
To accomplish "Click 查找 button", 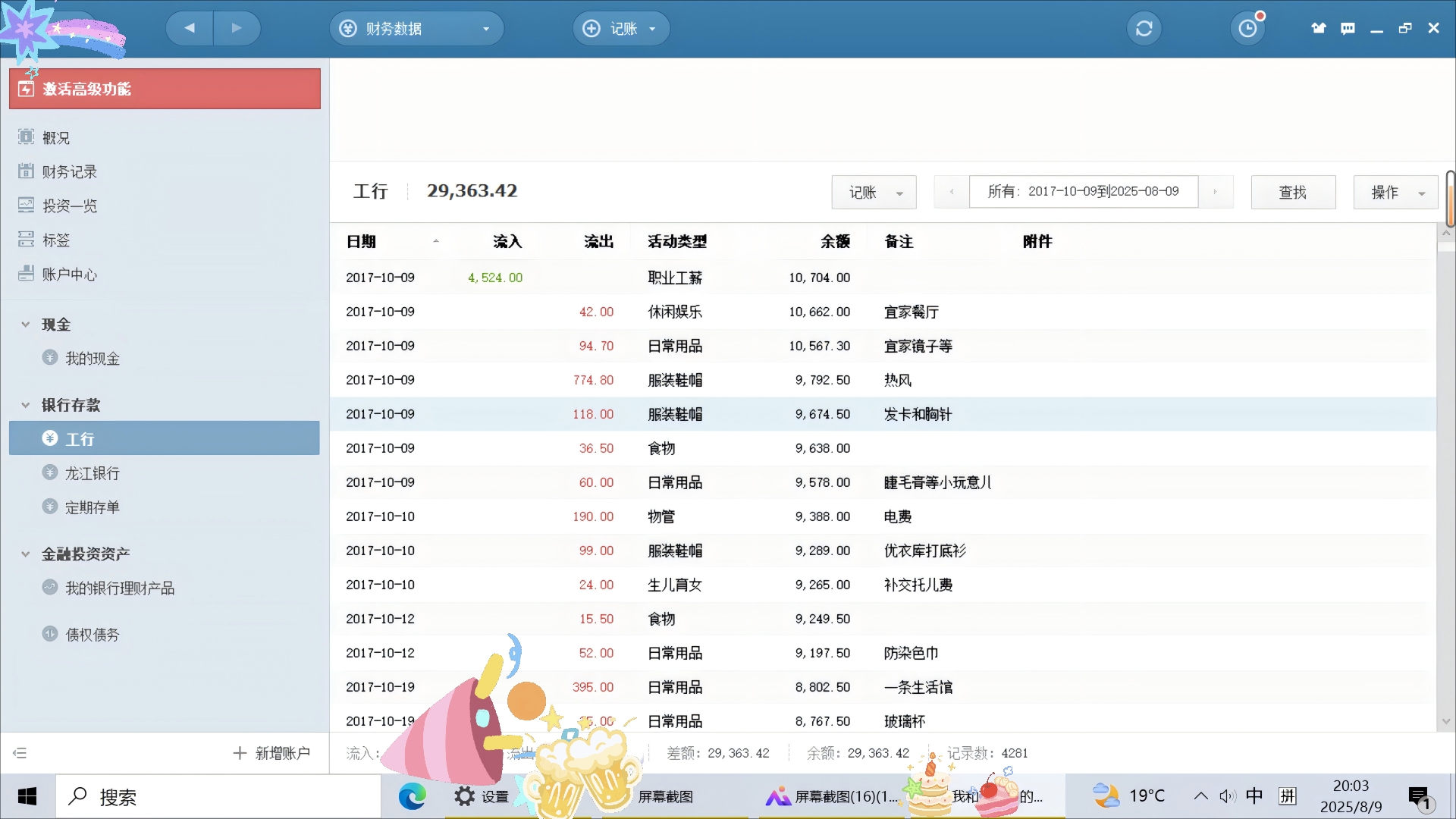I will coord(1293,192).
